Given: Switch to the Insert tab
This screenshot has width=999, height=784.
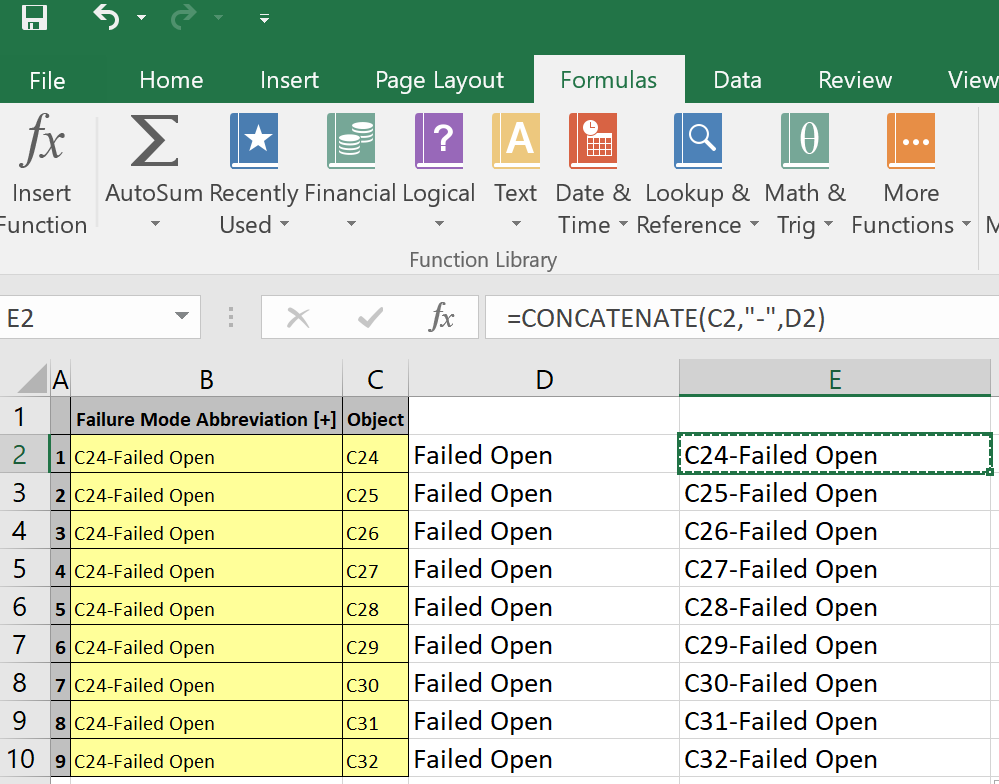Looking at the screenshot, I should click(289, 80).
